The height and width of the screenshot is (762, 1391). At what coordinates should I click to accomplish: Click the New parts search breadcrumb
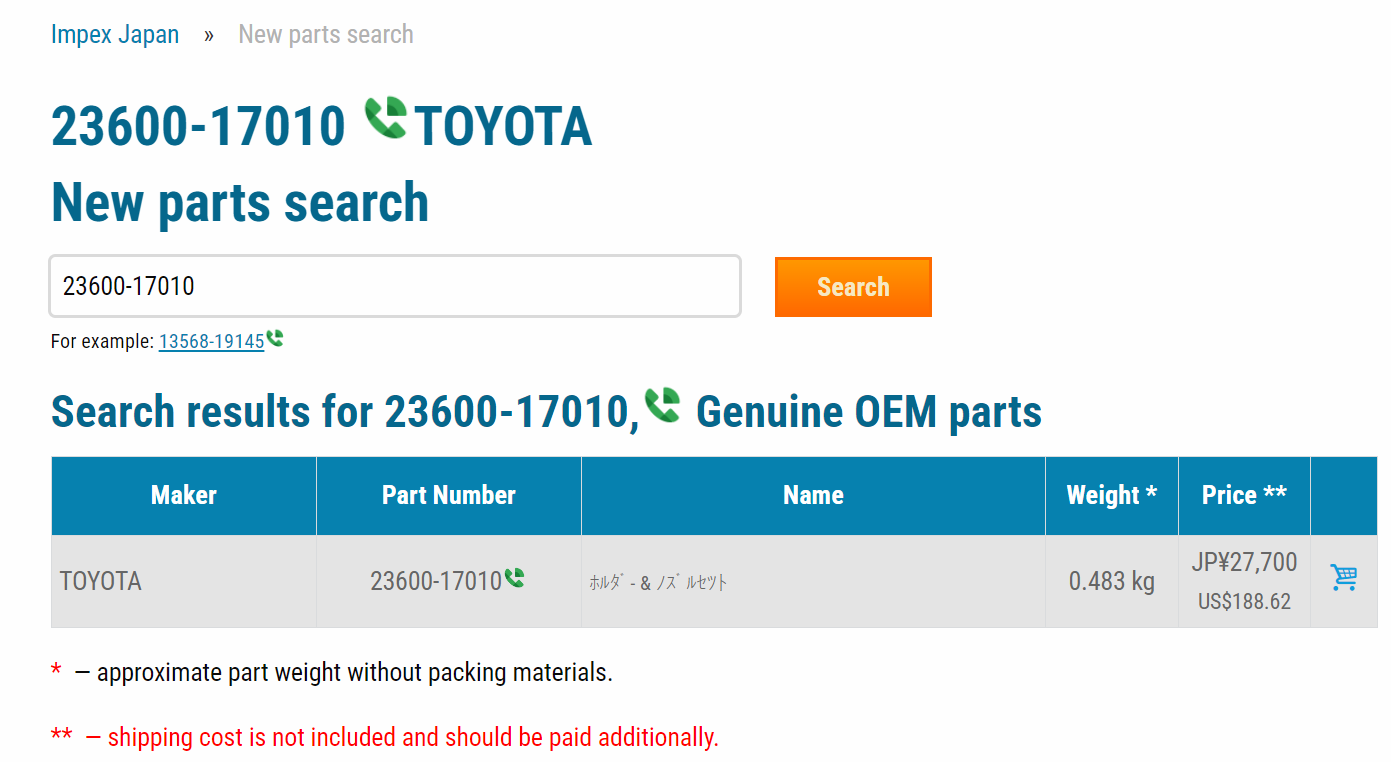click(326, 34)
